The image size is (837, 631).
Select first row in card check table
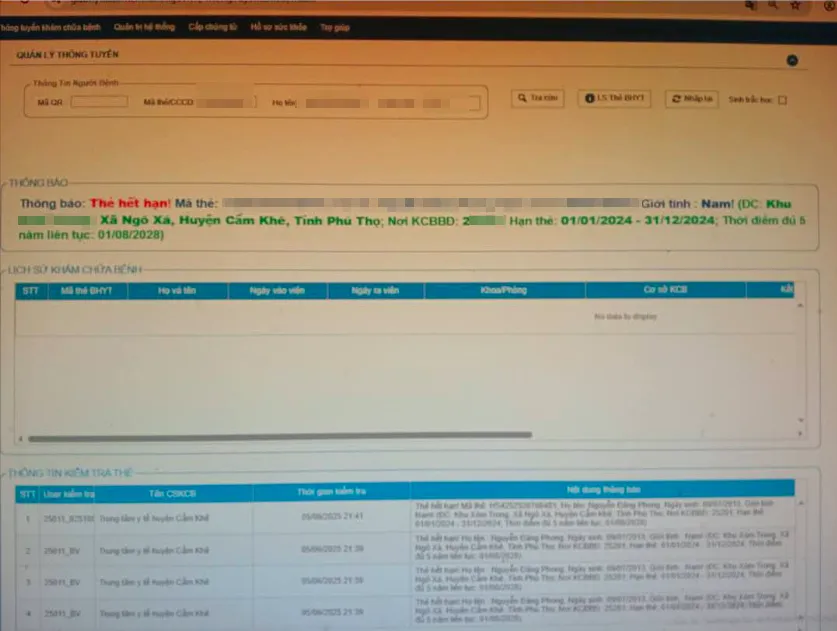(405, 516)
